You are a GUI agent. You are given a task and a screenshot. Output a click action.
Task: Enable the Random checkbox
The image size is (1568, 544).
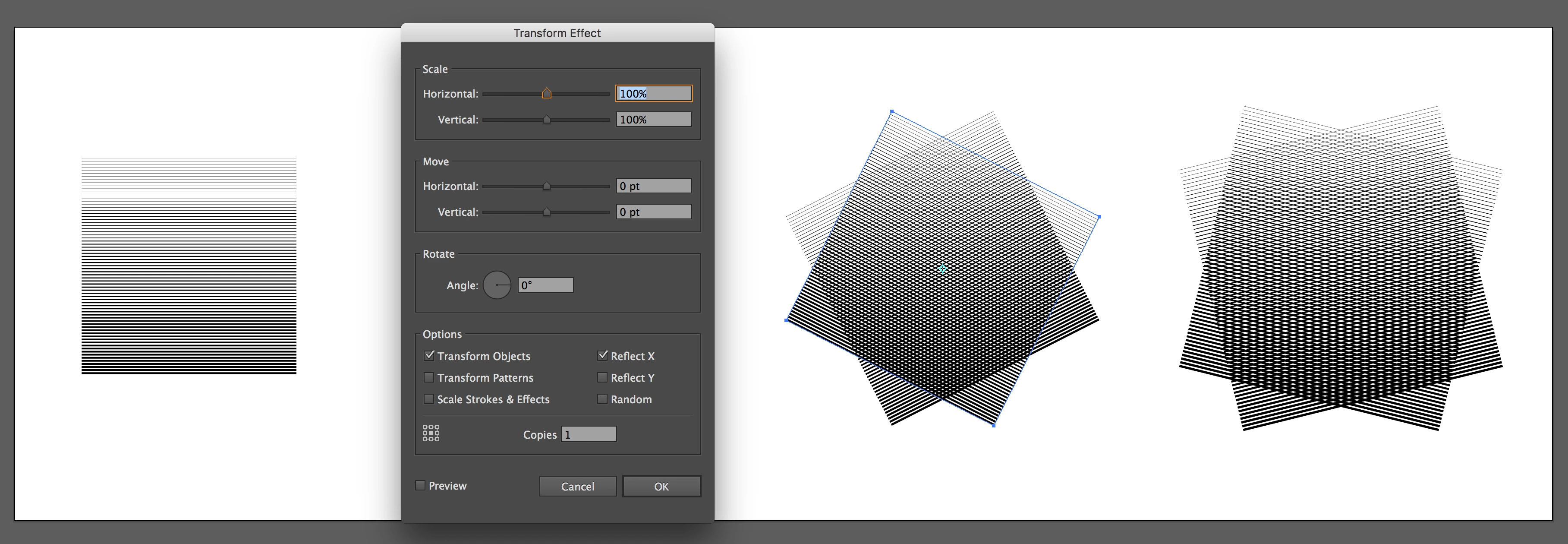pyautogui.click(x=603, y=399)
